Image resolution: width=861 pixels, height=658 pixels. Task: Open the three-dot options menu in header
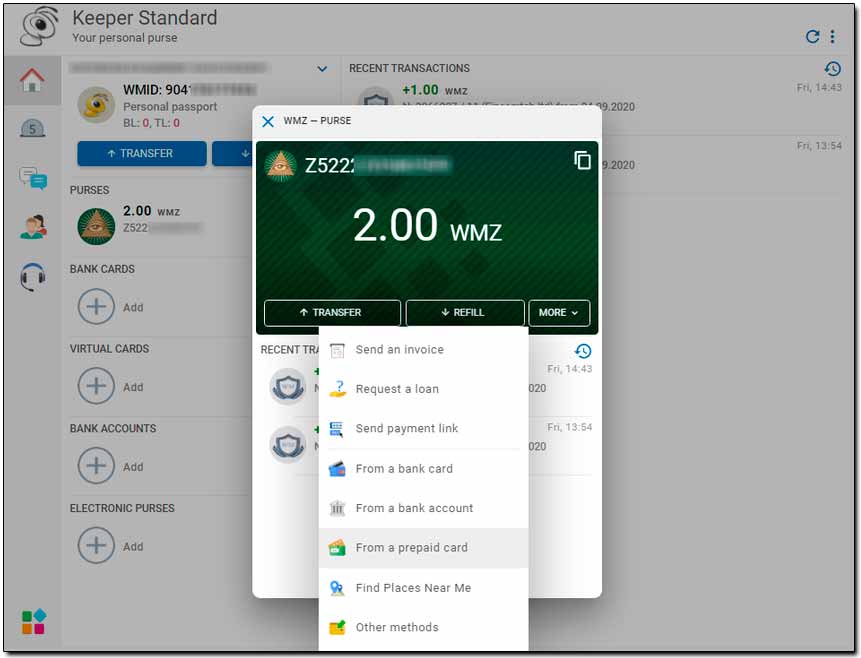pyautogui.click(x=833, y=37)
